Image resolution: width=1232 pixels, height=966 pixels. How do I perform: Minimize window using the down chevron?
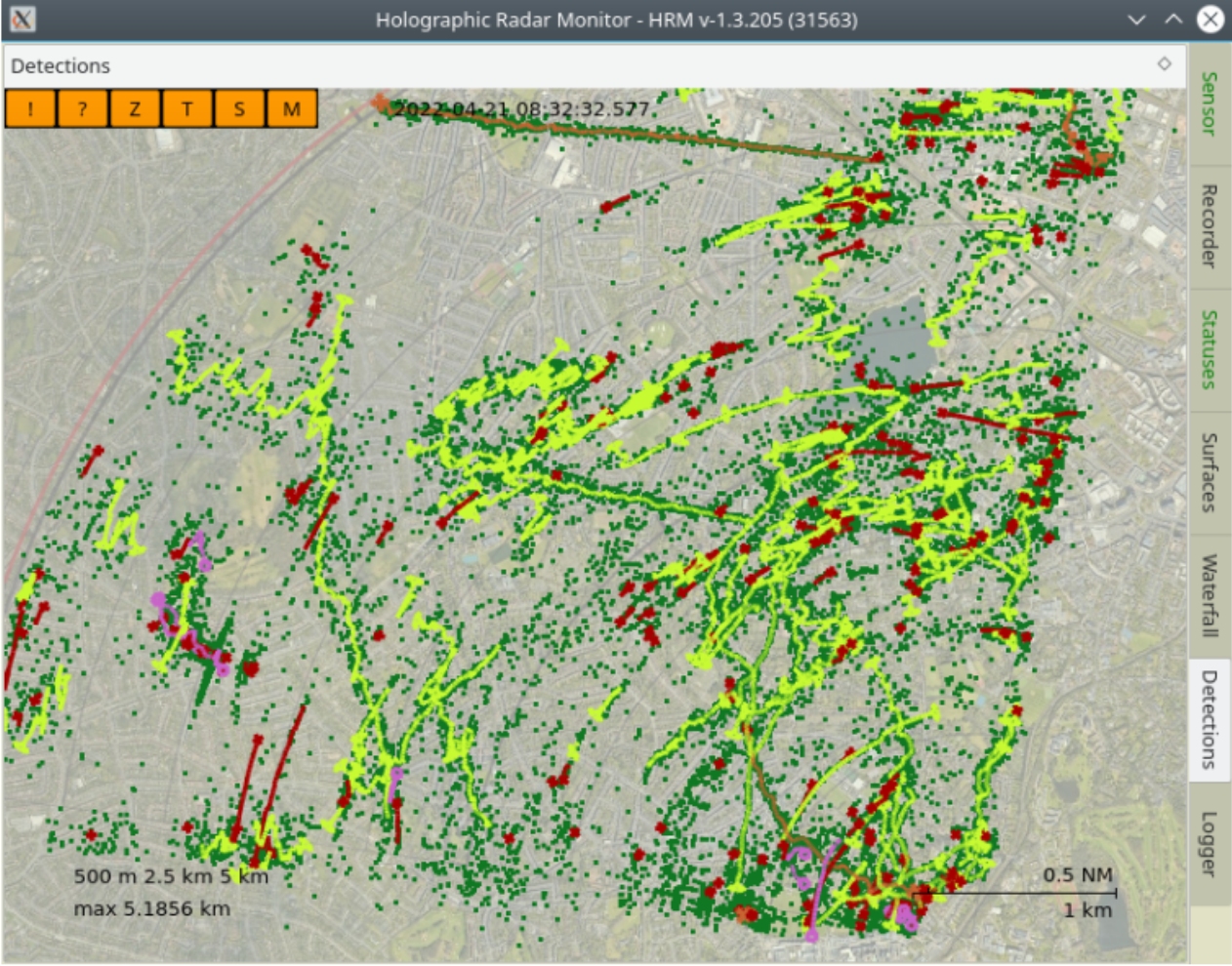pyautogui.click(x=1136, y=20)
